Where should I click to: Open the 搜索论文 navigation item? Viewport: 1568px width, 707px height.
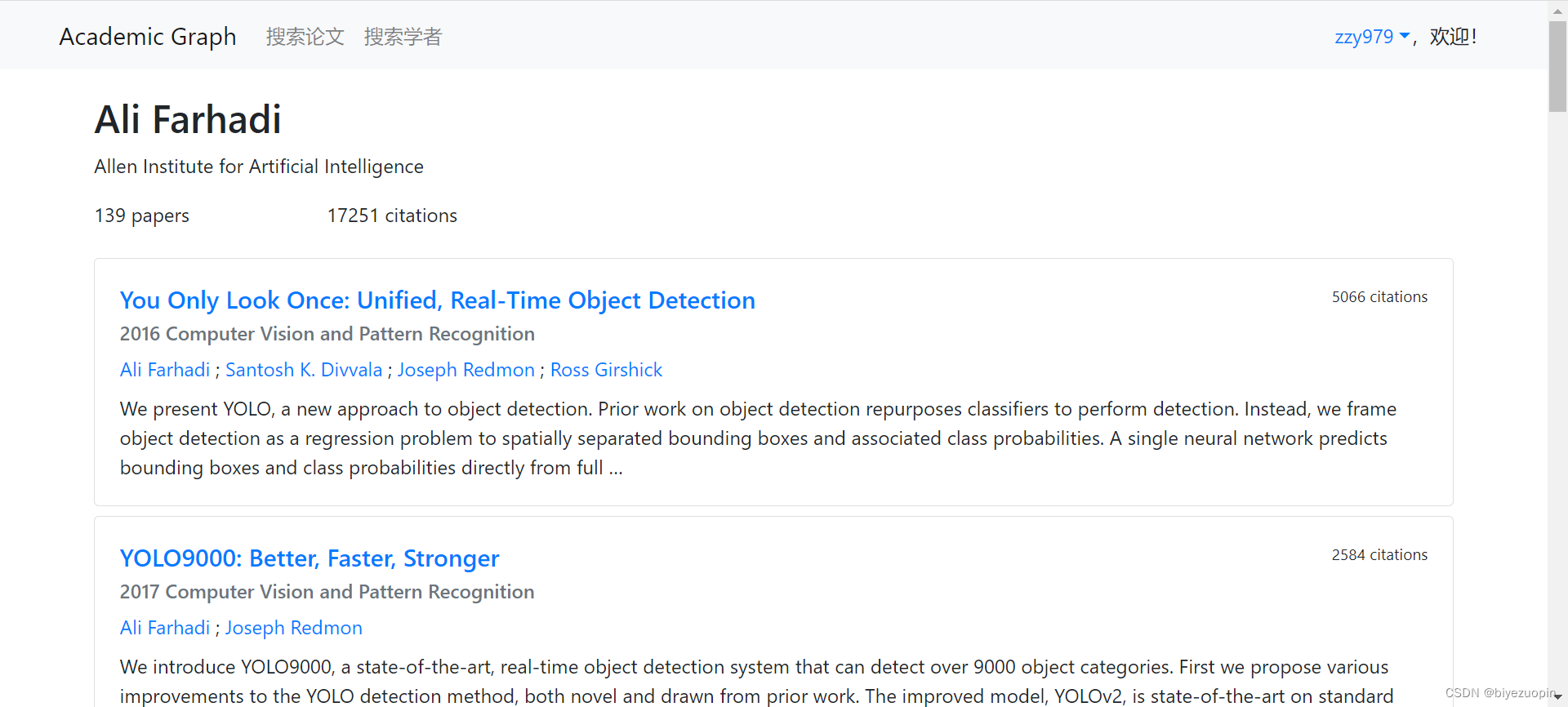(x=305, y=37)
